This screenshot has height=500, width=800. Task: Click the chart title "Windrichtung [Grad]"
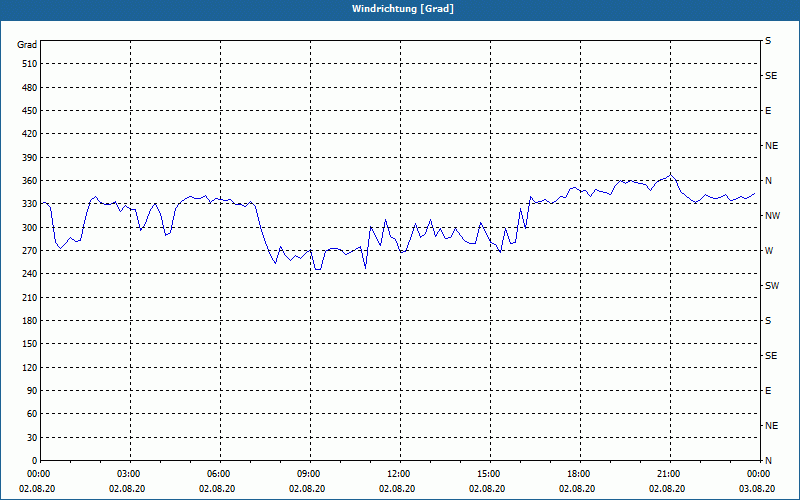(x=403, y=9)
